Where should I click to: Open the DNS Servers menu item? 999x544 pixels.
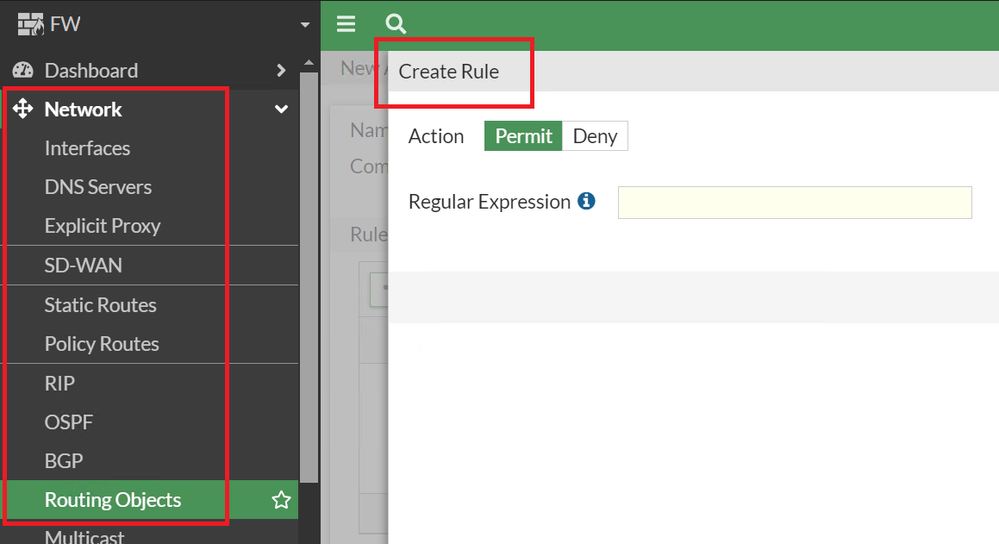tap(98, 187)
